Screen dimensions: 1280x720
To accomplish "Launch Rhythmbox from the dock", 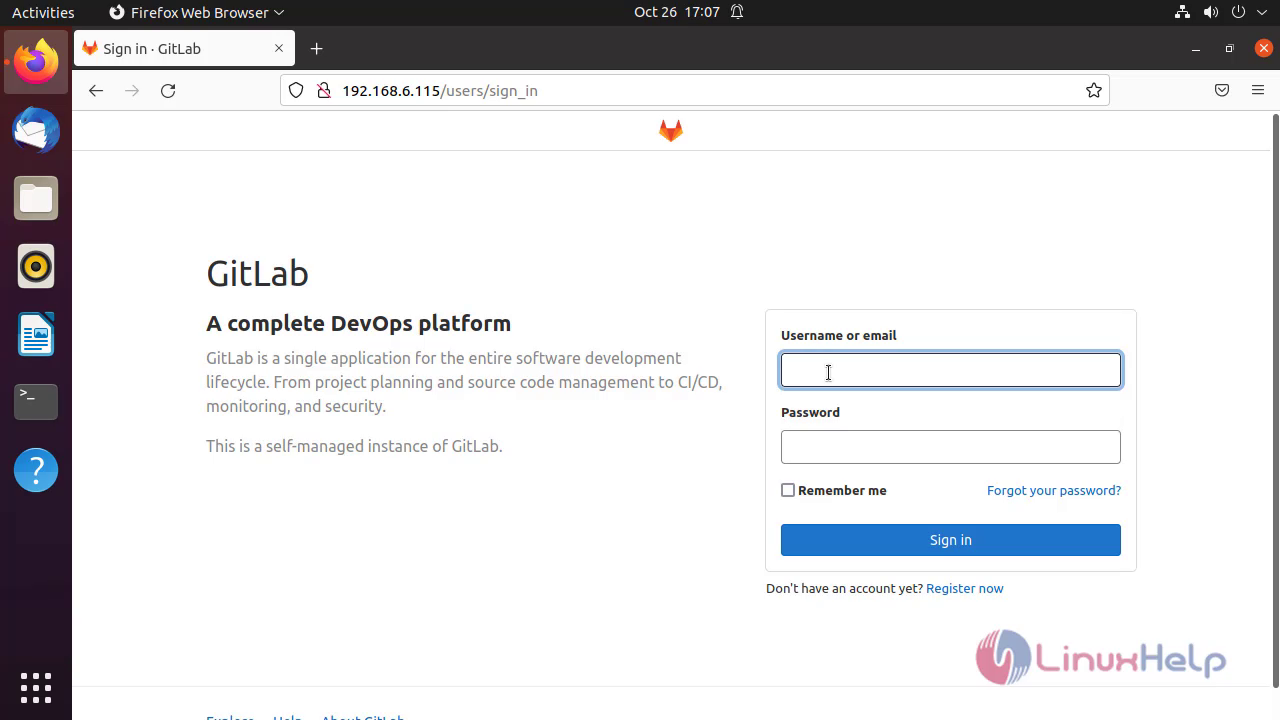I will (x=36, y=266).
